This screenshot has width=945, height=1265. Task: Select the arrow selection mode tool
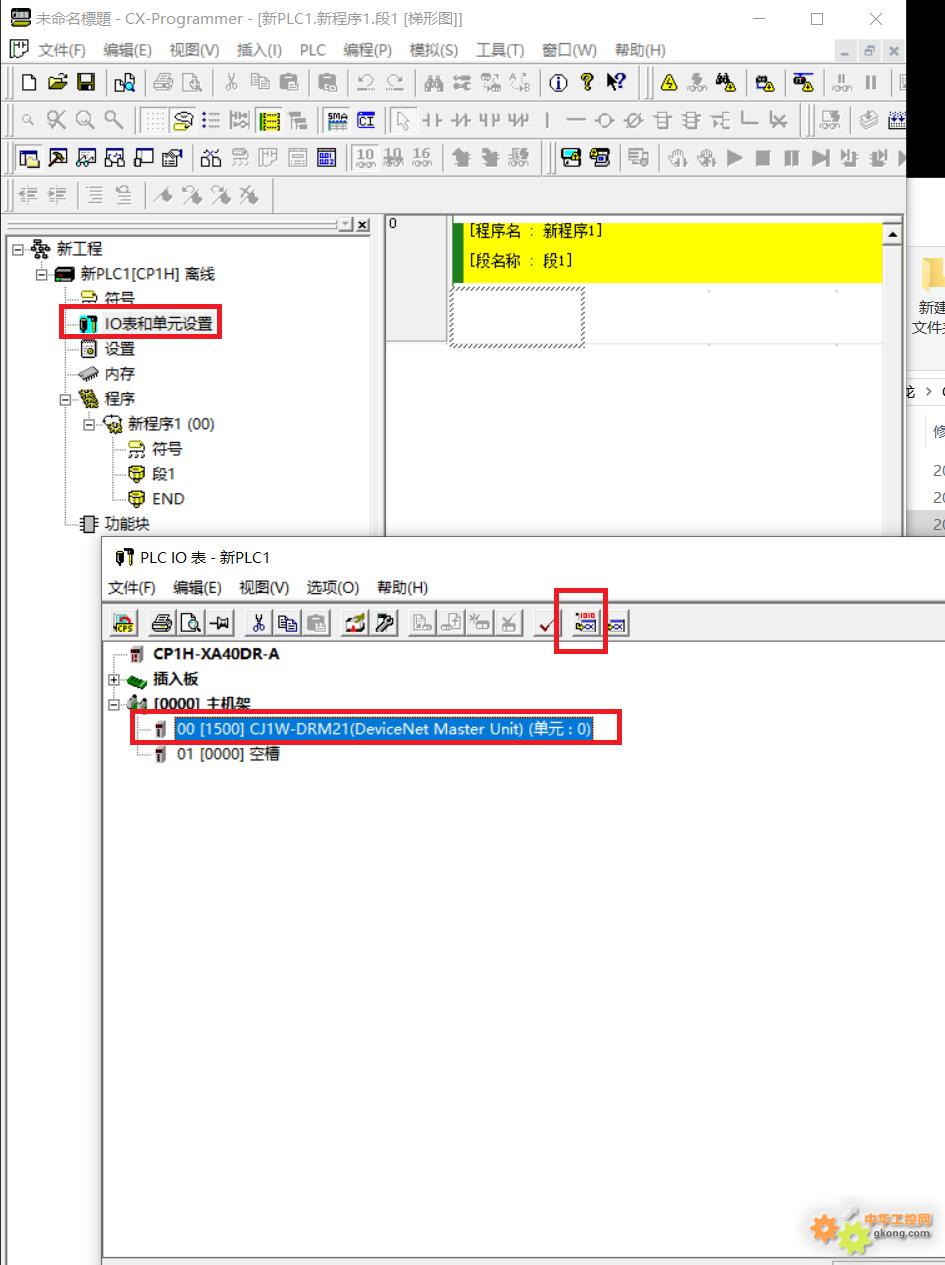click(402, 121)
